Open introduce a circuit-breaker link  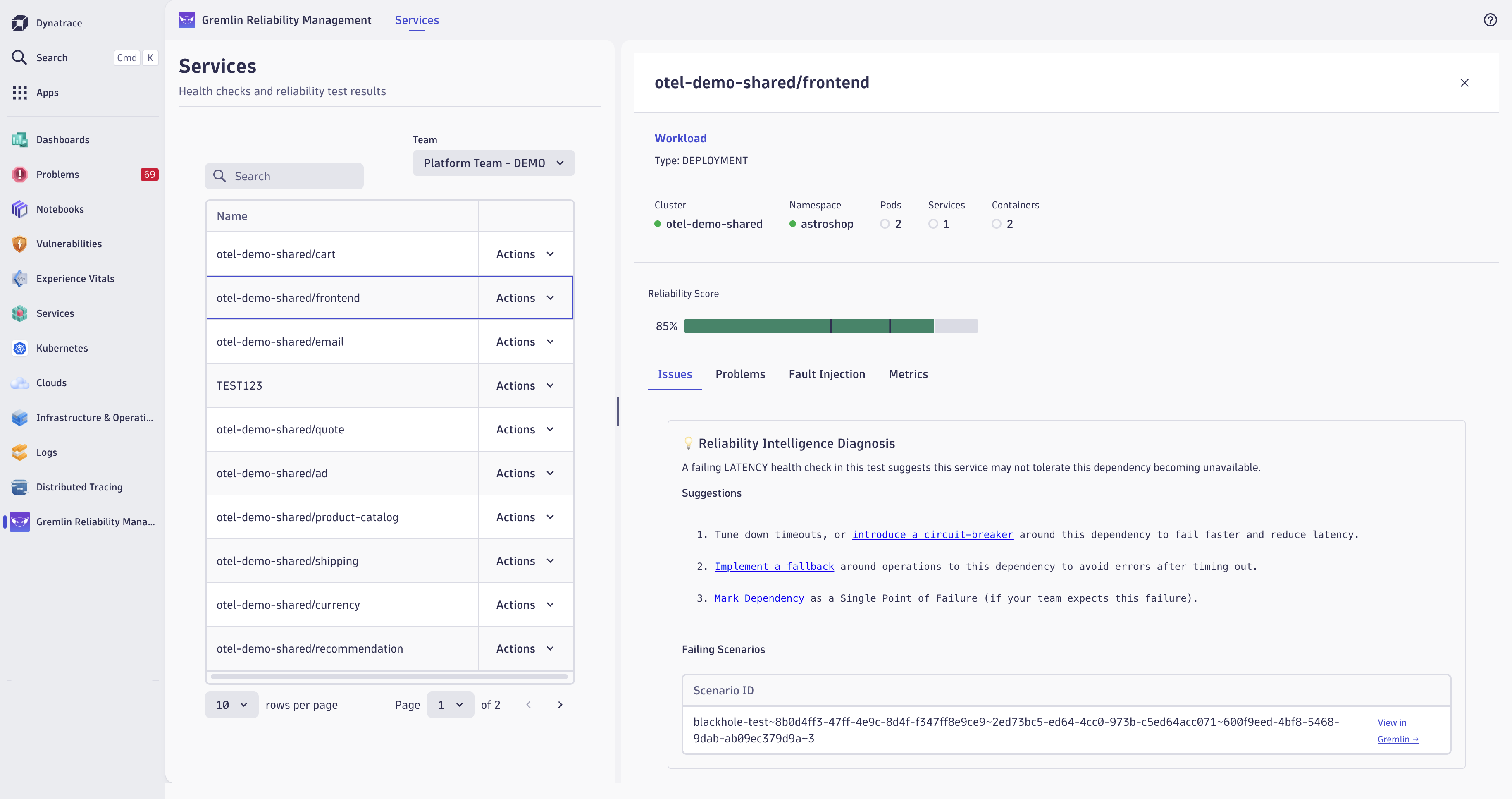(x=932, y=534)
